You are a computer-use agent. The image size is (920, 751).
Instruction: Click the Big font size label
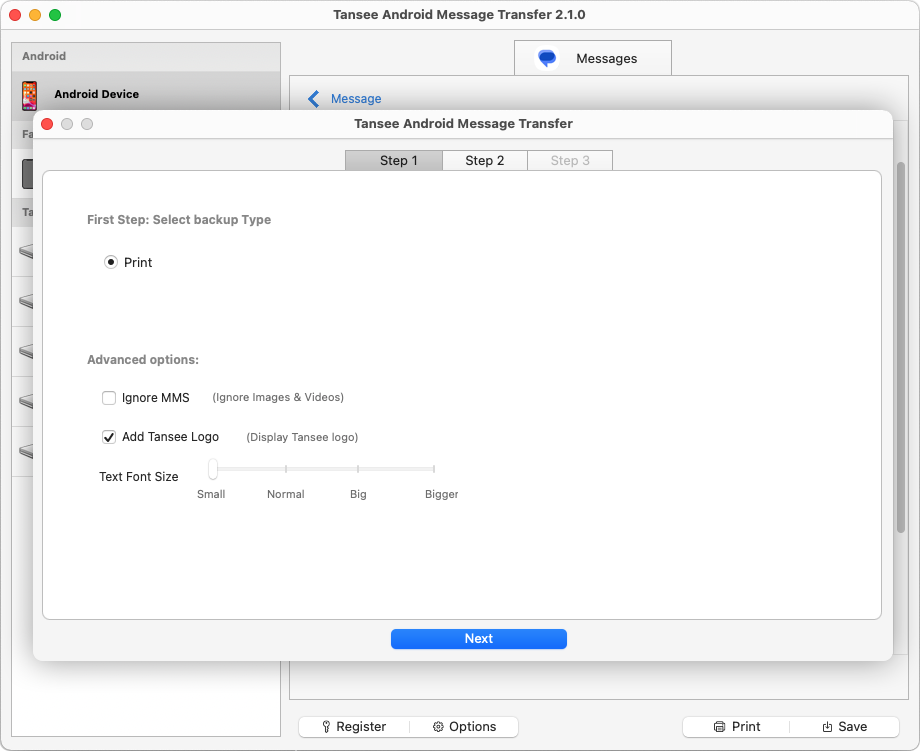358,494
